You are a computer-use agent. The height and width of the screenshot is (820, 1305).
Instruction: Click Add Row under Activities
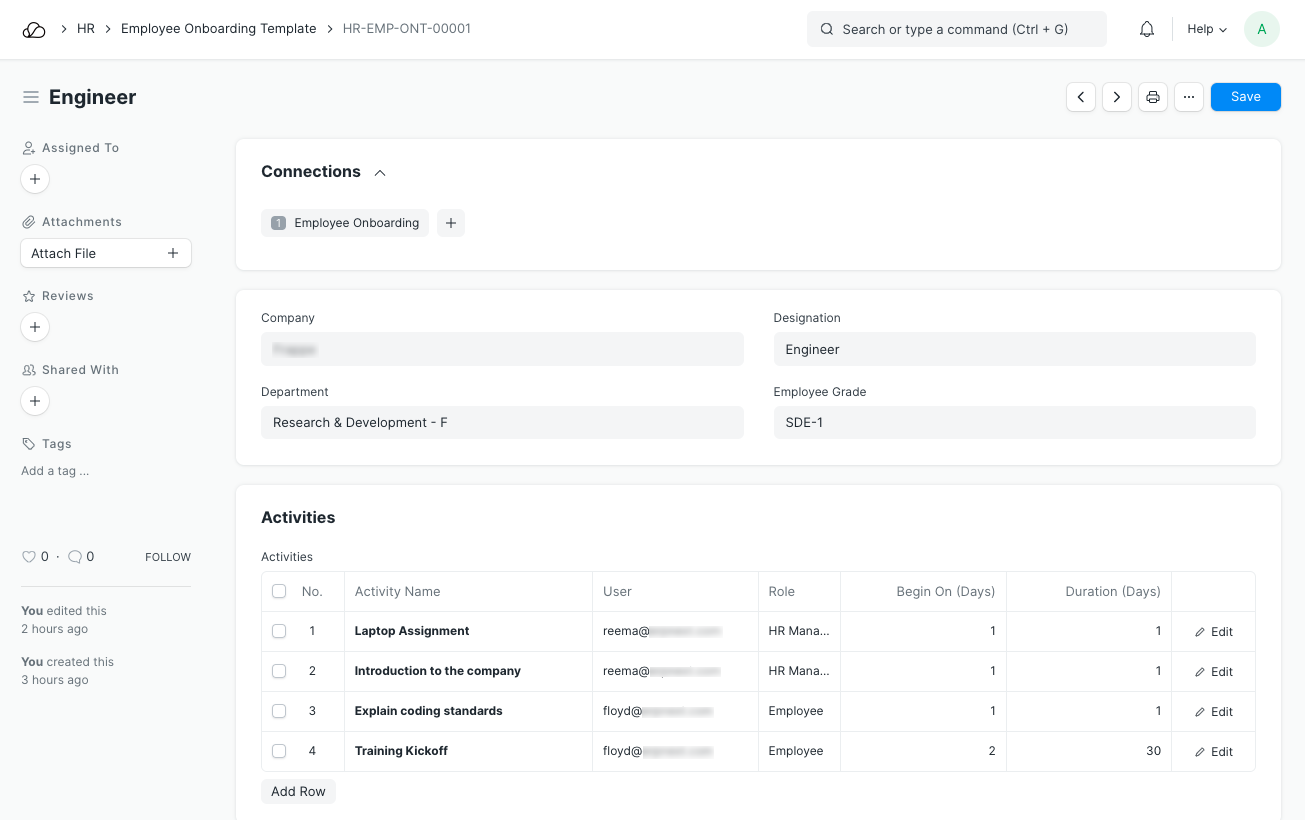click(x=298, y=791)
